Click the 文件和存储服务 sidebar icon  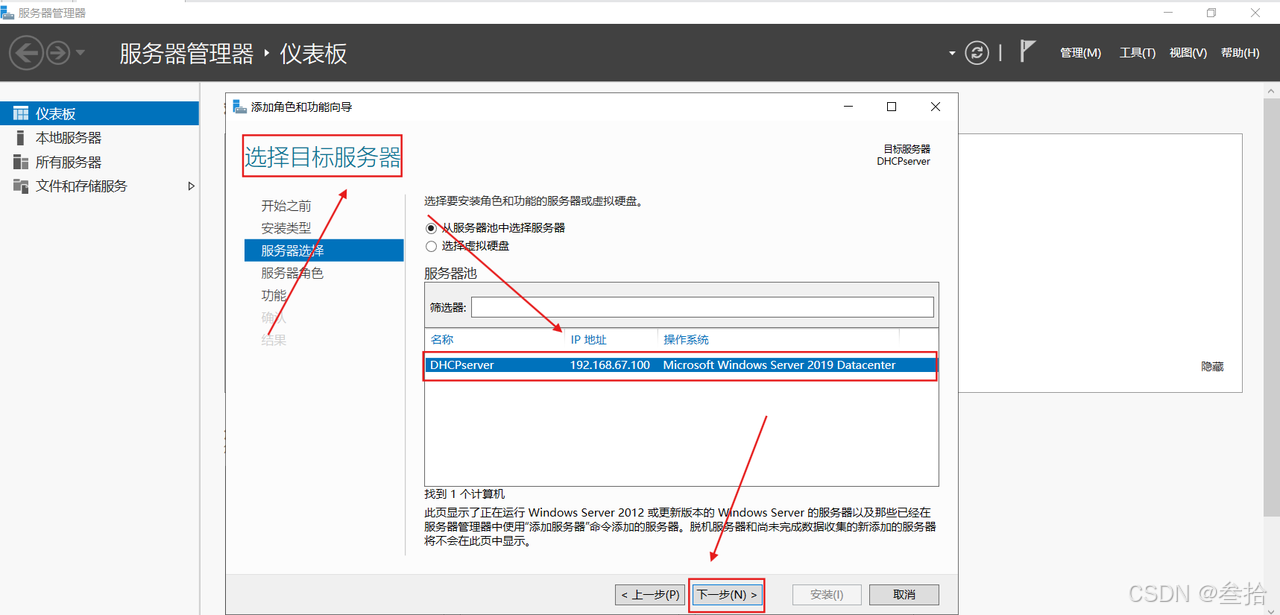click(x=20, y=186)
